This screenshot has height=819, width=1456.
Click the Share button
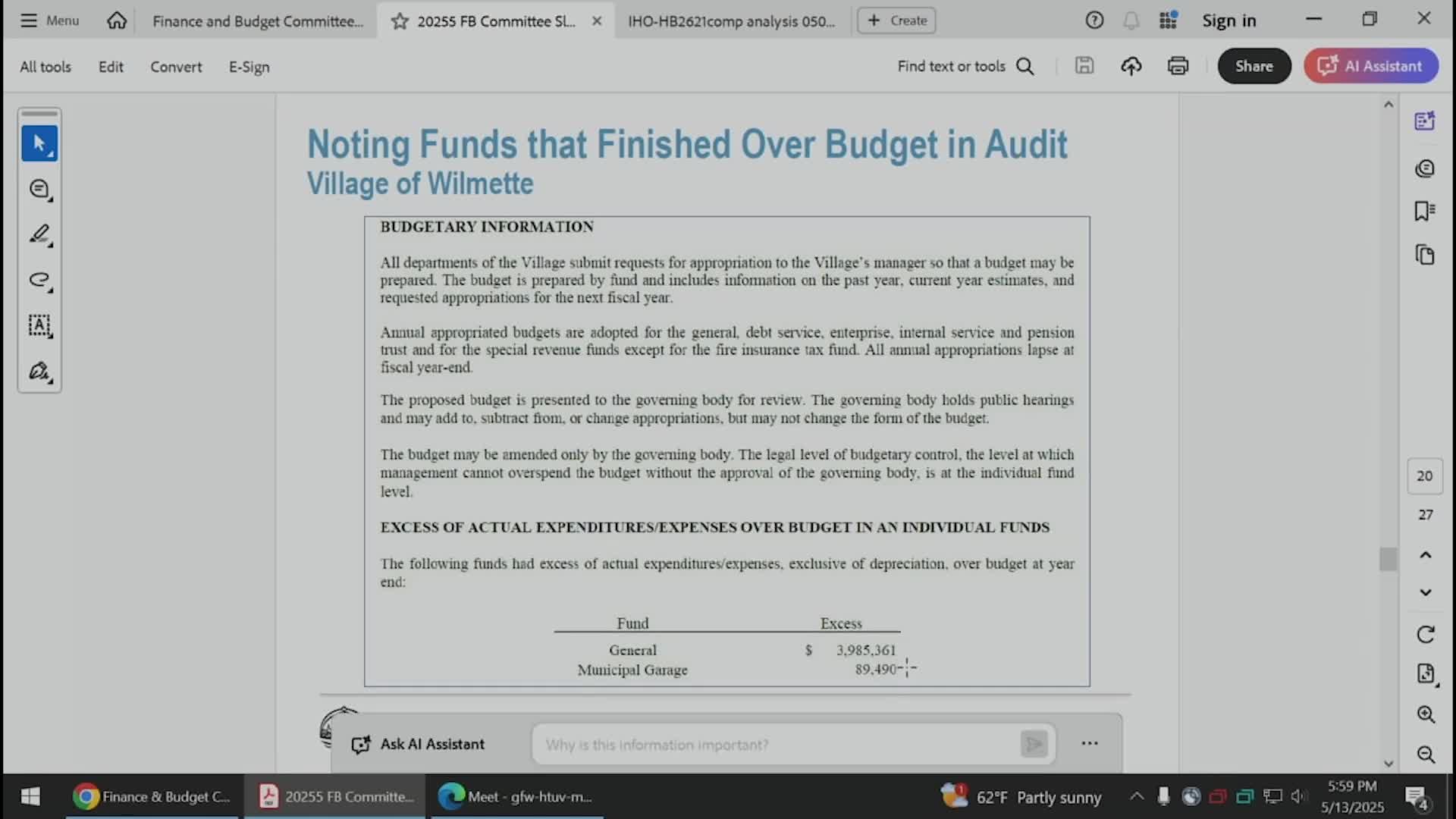(1254, 66)
